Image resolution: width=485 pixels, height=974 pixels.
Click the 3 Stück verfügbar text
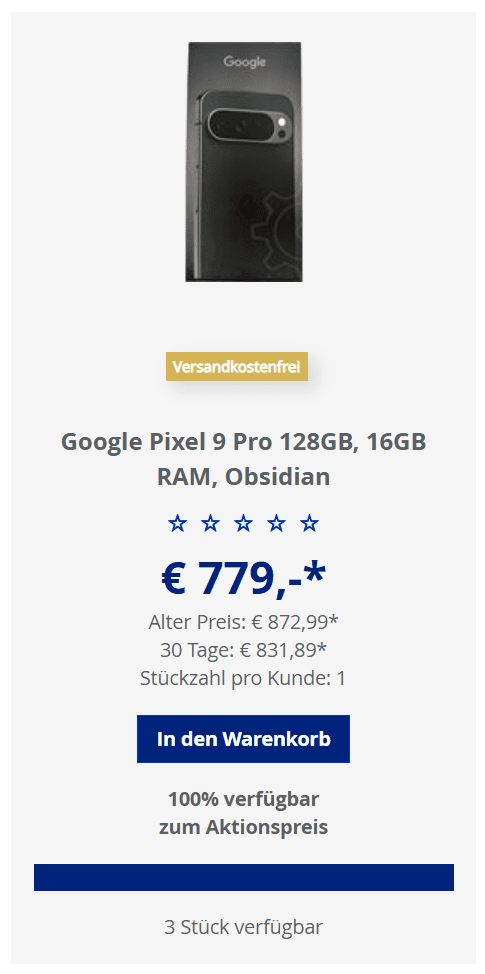(x=243, y=927)
